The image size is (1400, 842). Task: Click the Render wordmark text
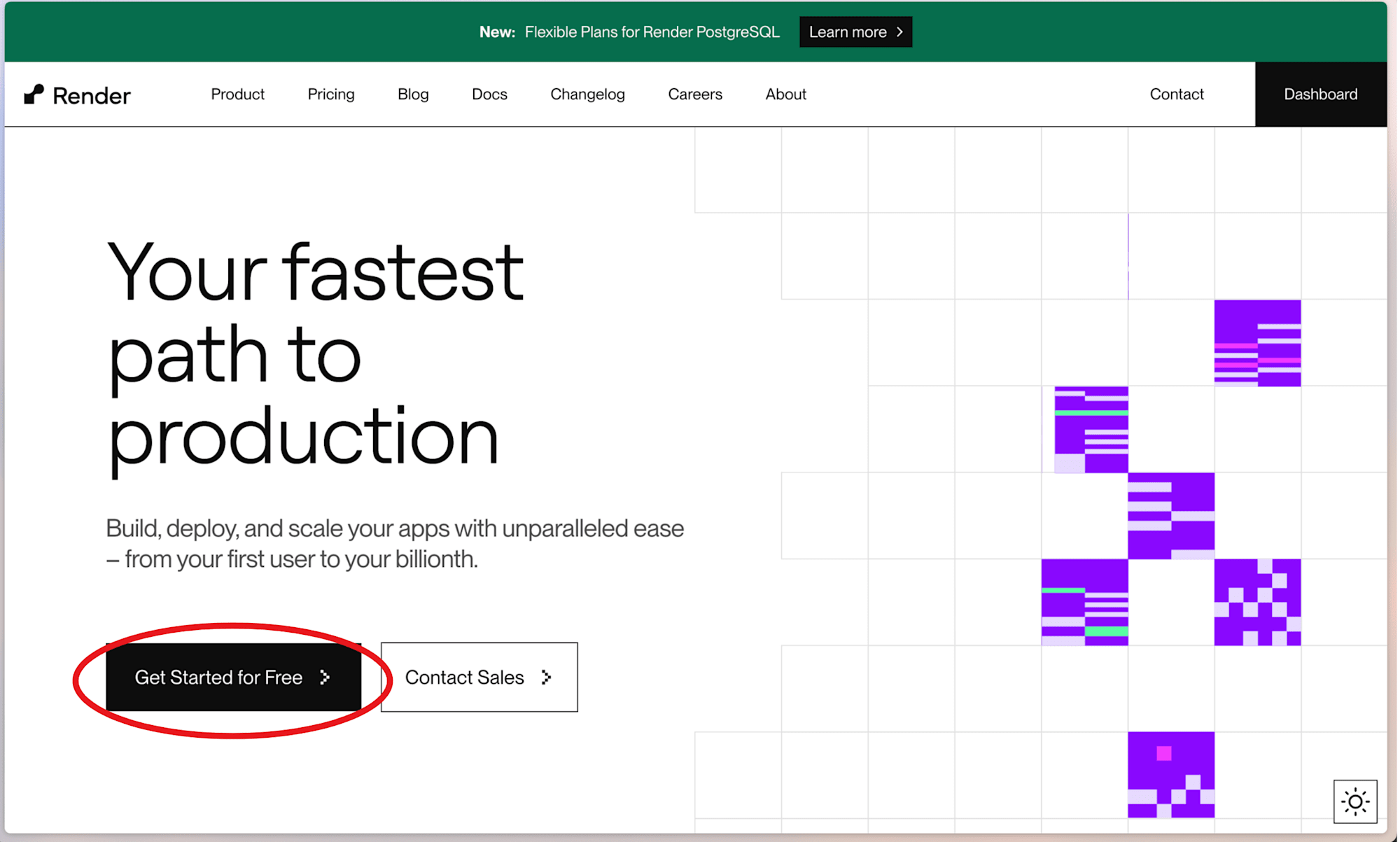click(x=92, y=96)
